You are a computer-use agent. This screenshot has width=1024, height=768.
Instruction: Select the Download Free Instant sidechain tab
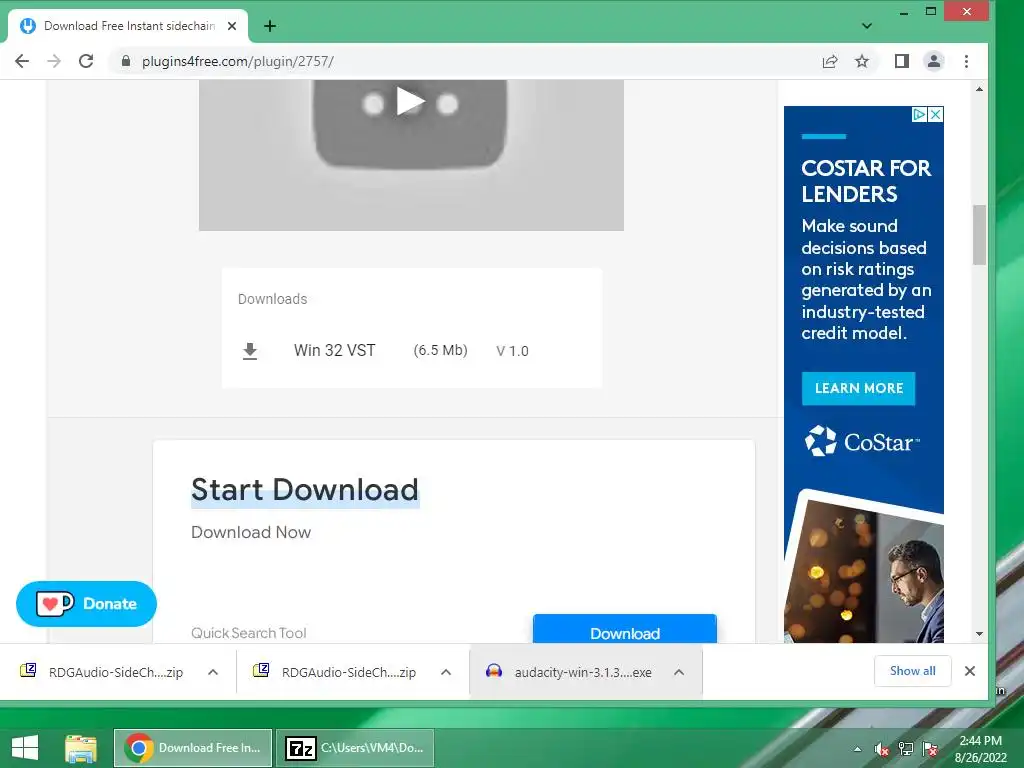click(129, 26)
